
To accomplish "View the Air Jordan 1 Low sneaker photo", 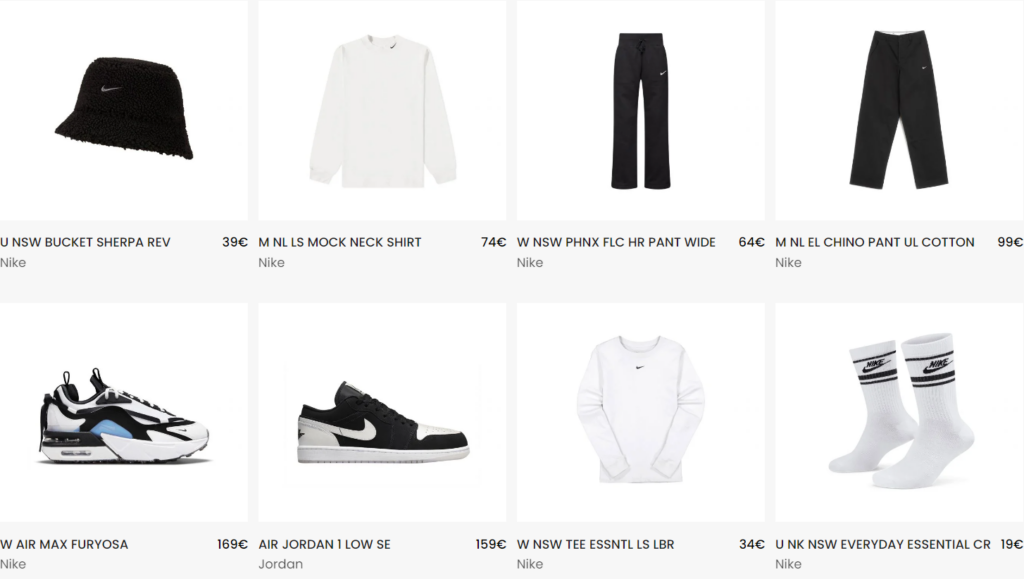I will click(x=382, y=412).
